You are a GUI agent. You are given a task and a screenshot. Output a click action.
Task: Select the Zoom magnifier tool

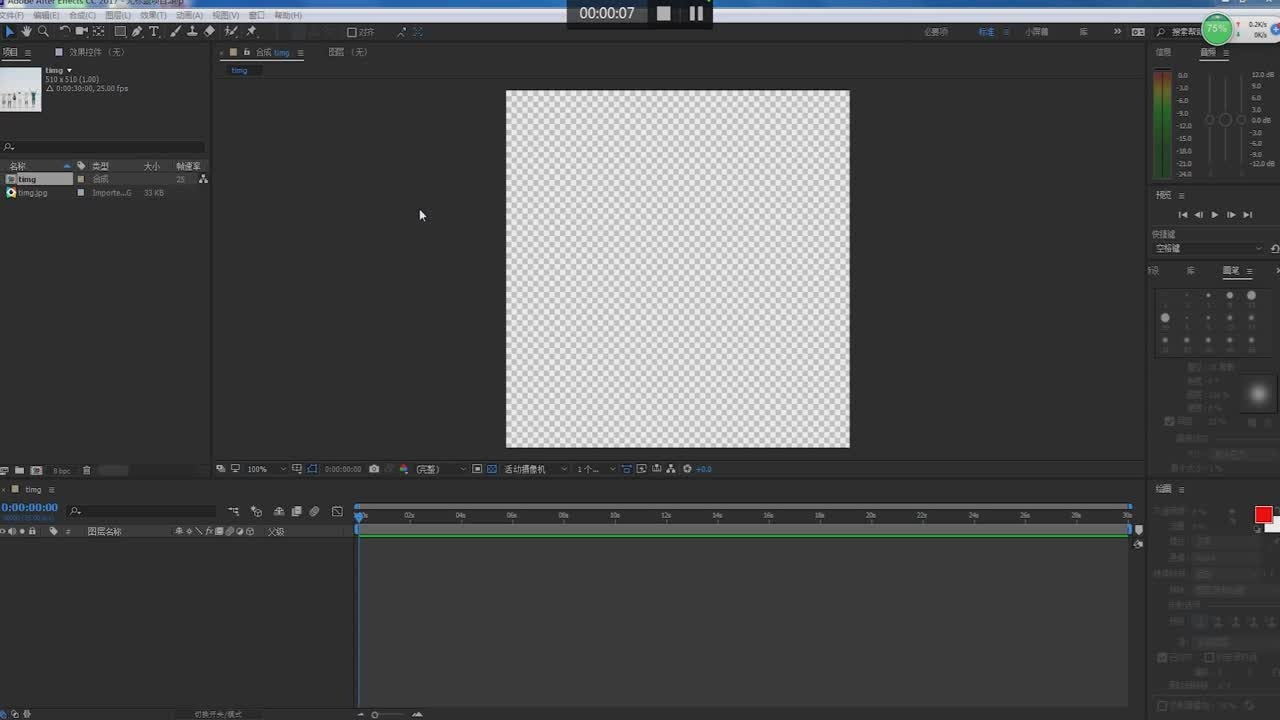pos(43,32)
